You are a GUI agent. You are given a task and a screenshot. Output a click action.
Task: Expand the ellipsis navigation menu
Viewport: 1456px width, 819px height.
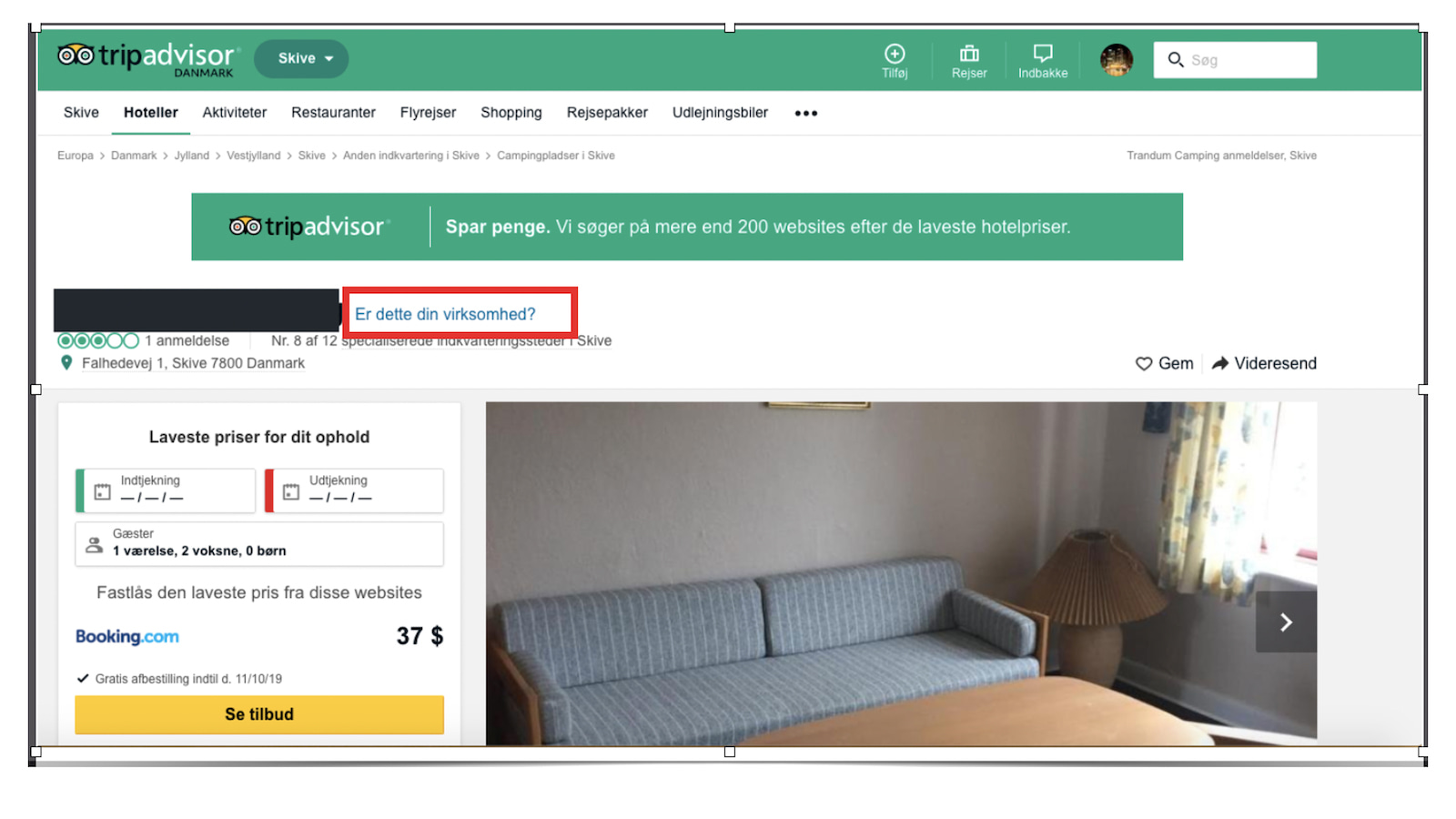804,112
